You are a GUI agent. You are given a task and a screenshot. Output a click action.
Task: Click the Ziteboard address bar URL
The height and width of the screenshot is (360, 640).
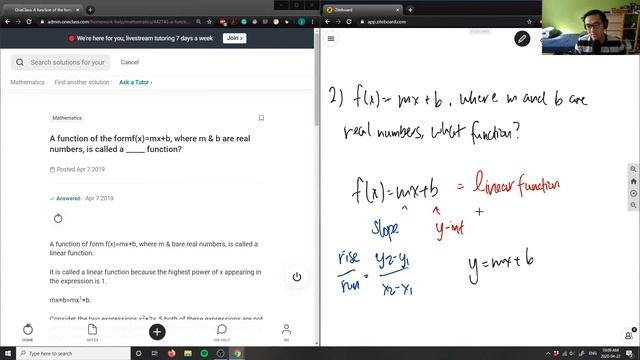click(387, 22)
